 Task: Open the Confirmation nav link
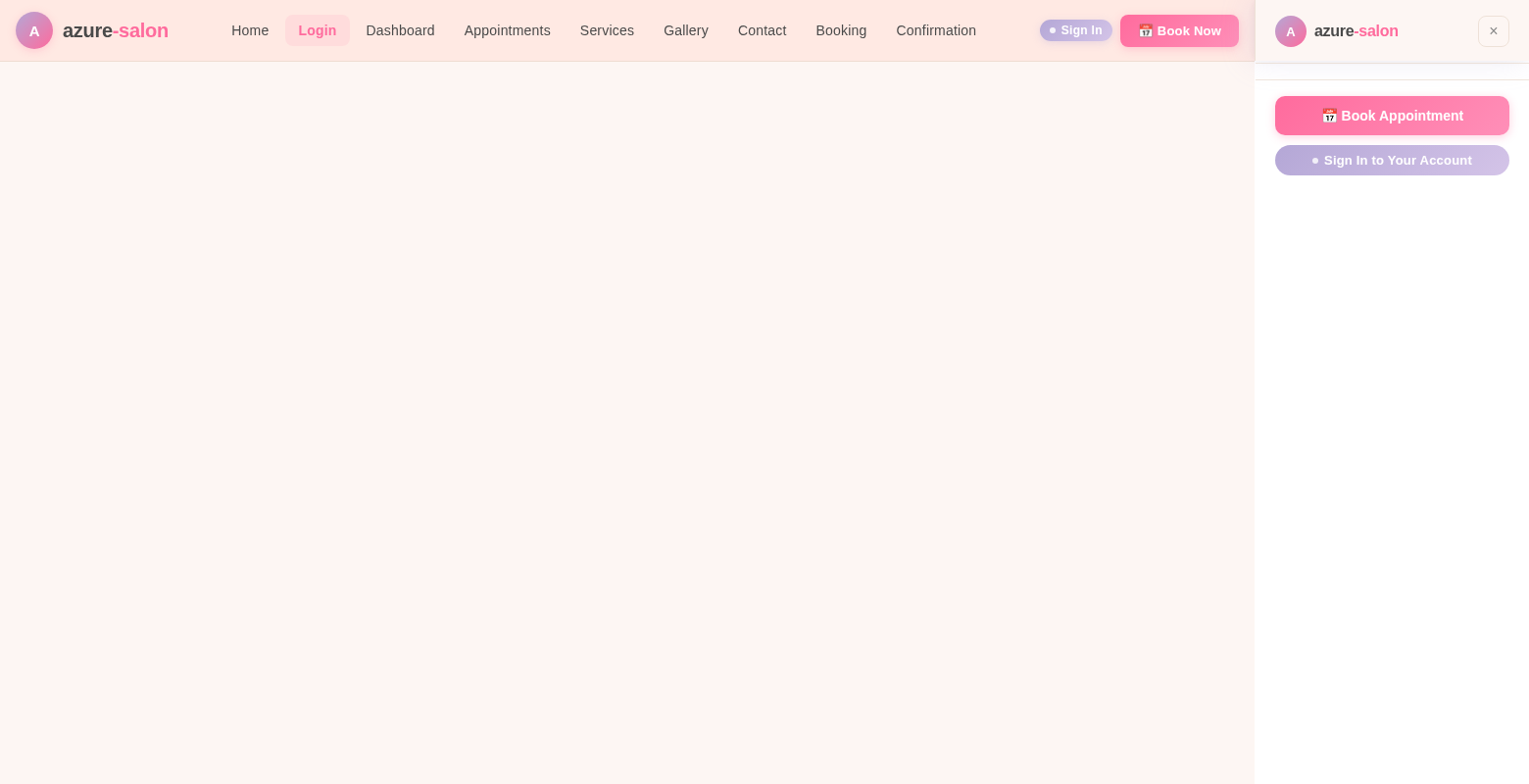(936, 30)
